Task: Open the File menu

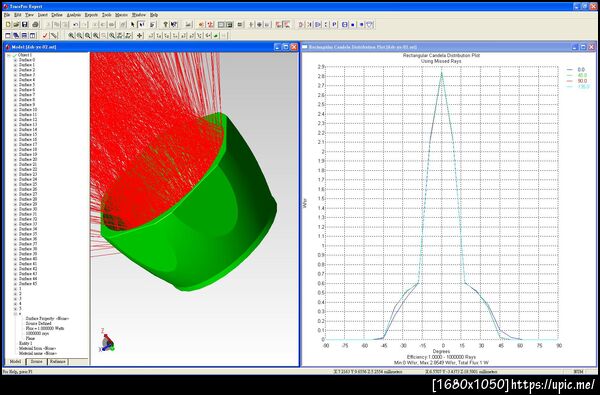Action: [7, 15]
